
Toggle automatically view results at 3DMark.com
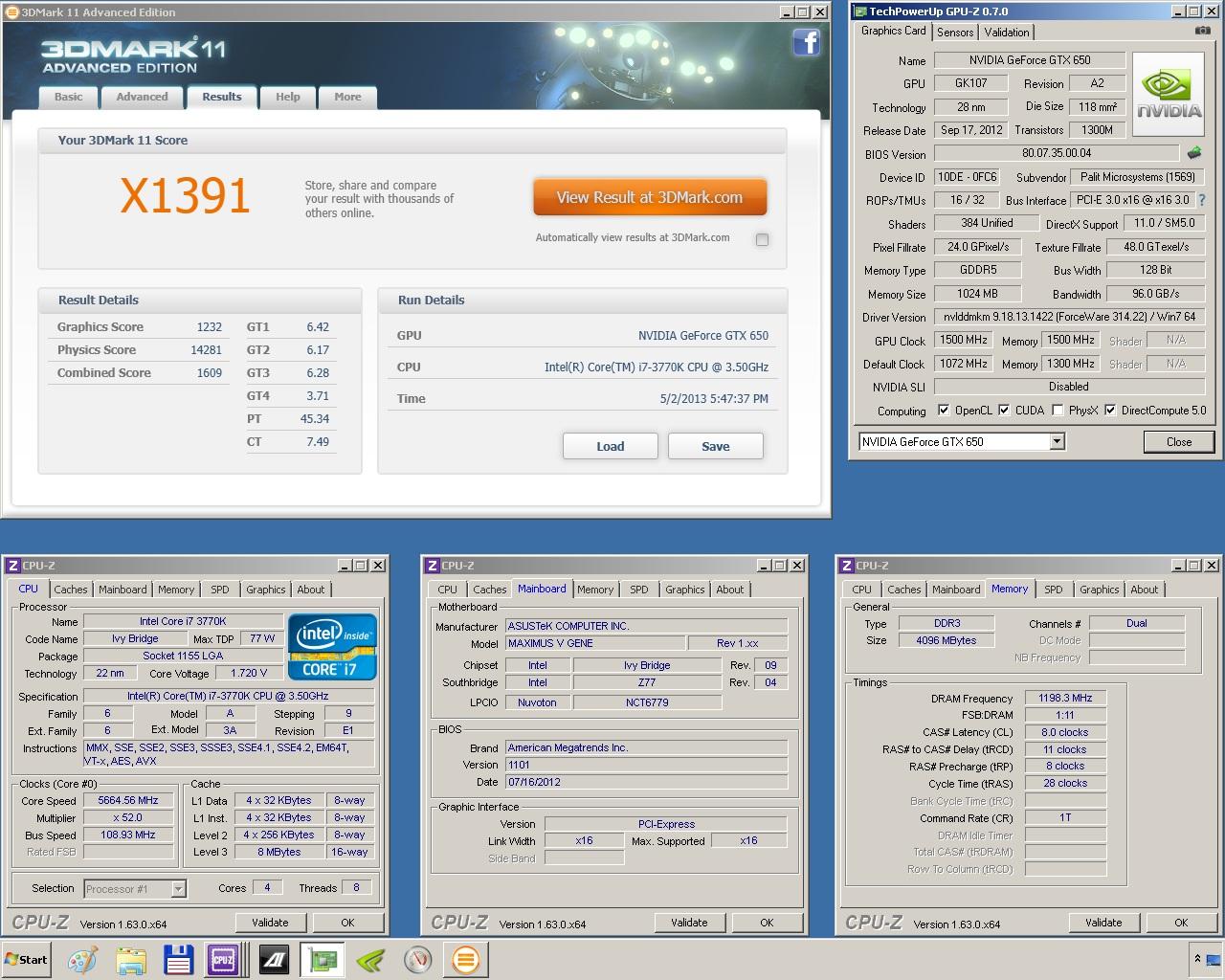[762, 239]
